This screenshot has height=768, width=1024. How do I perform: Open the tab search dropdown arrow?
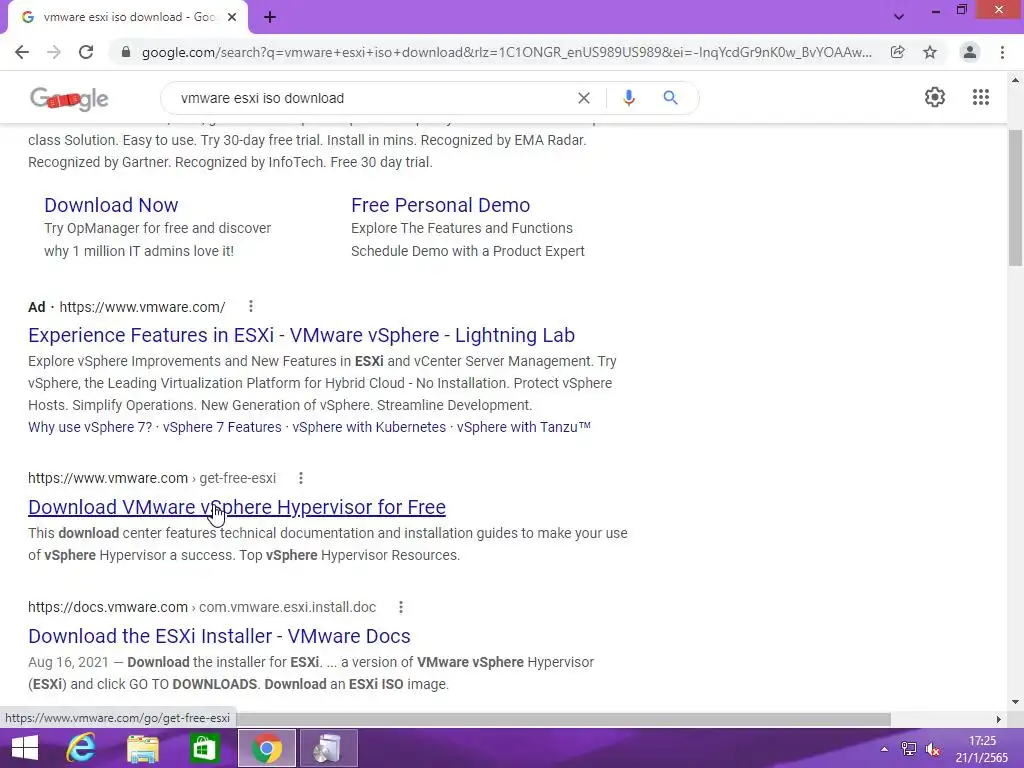[899, 17]
